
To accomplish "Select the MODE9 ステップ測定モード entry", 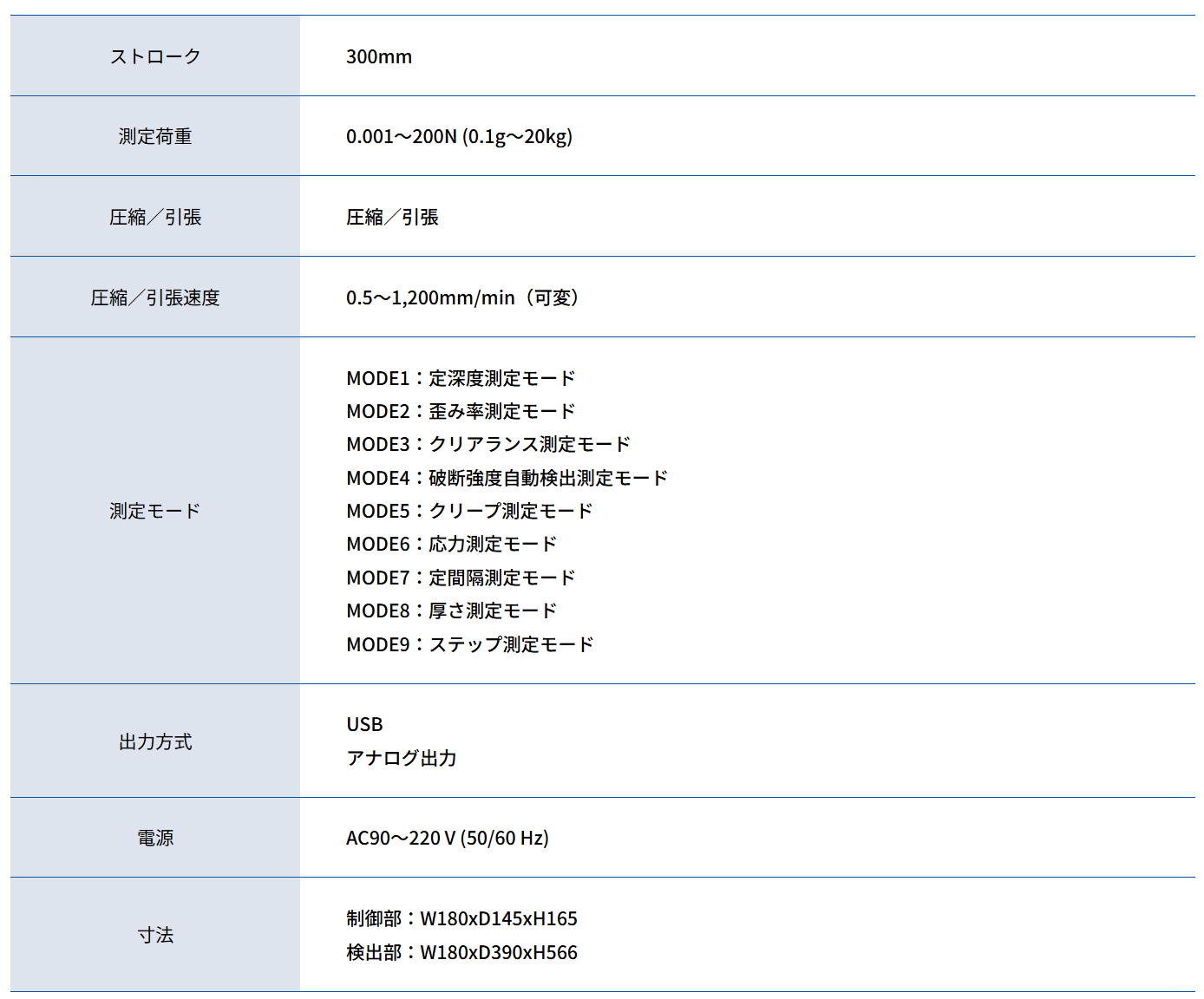I will point(470,644).
